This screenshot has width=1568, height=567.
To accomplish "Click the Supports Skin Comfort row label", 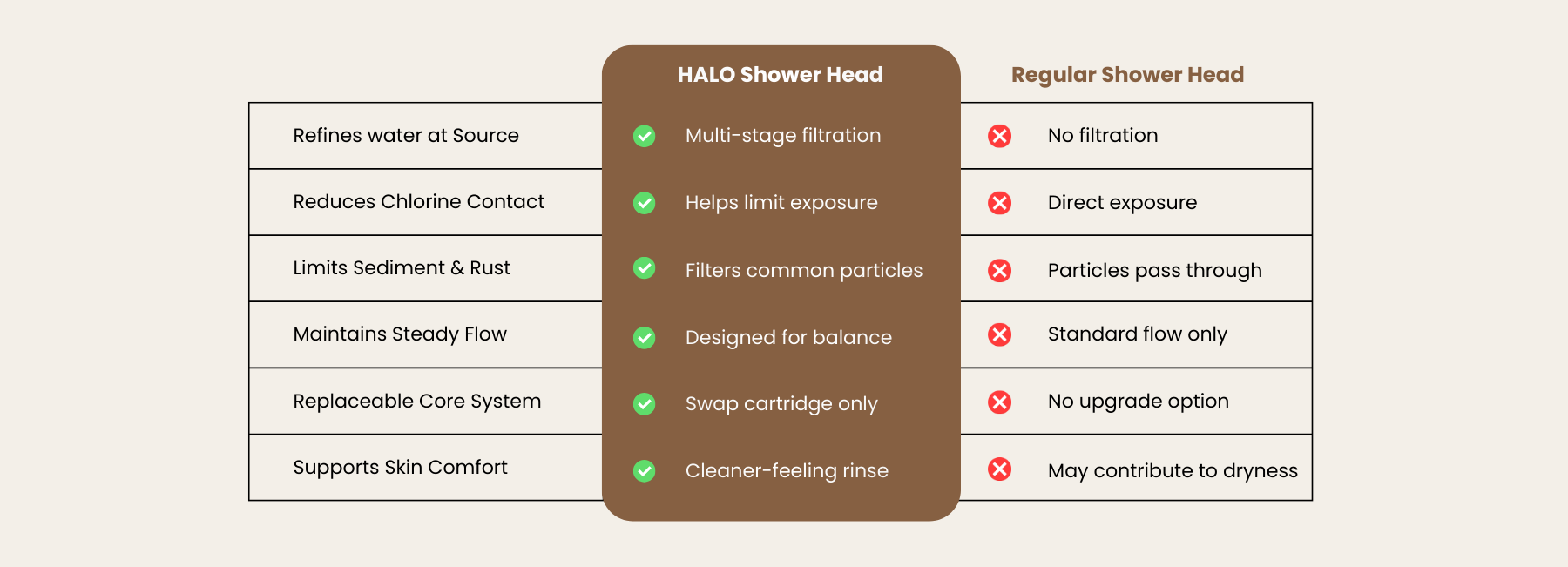I will point(400,468).
